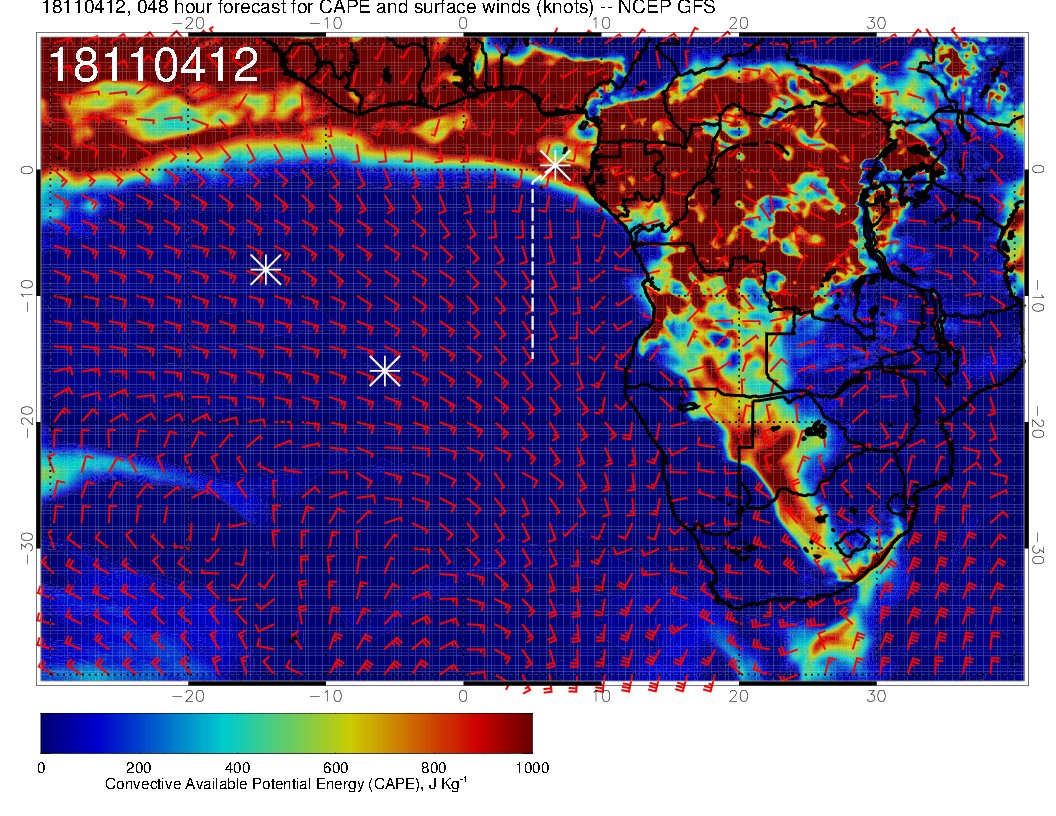
Task: Click the dark blue end of the CAPE colorbar
Action: (x=51, y=733)
